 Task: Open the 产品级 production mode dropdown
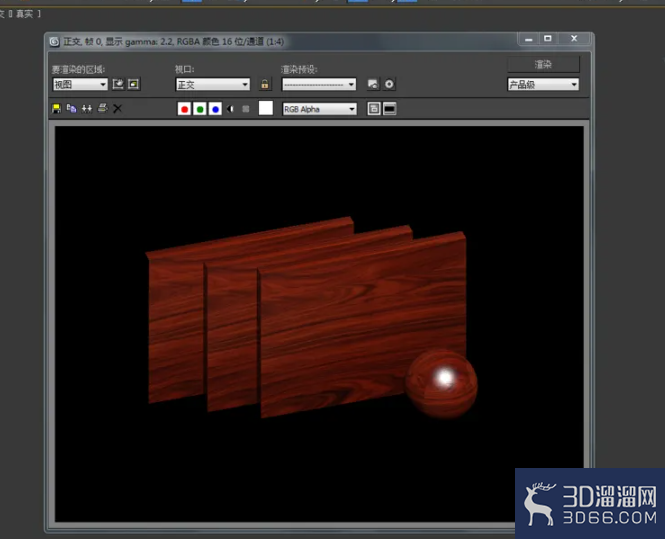543,84
